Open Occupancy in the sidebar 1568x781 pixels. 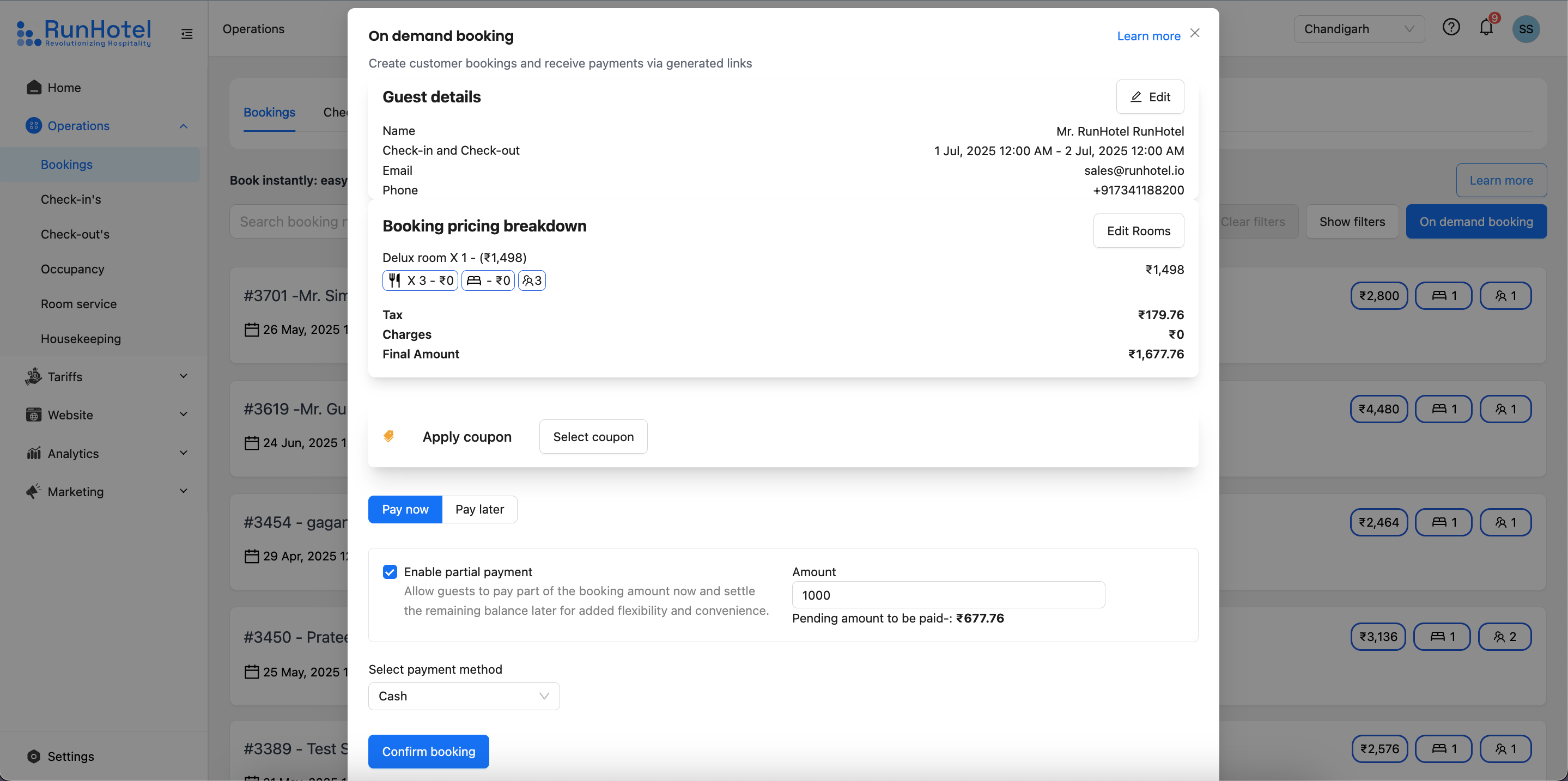tap(100, 269)
